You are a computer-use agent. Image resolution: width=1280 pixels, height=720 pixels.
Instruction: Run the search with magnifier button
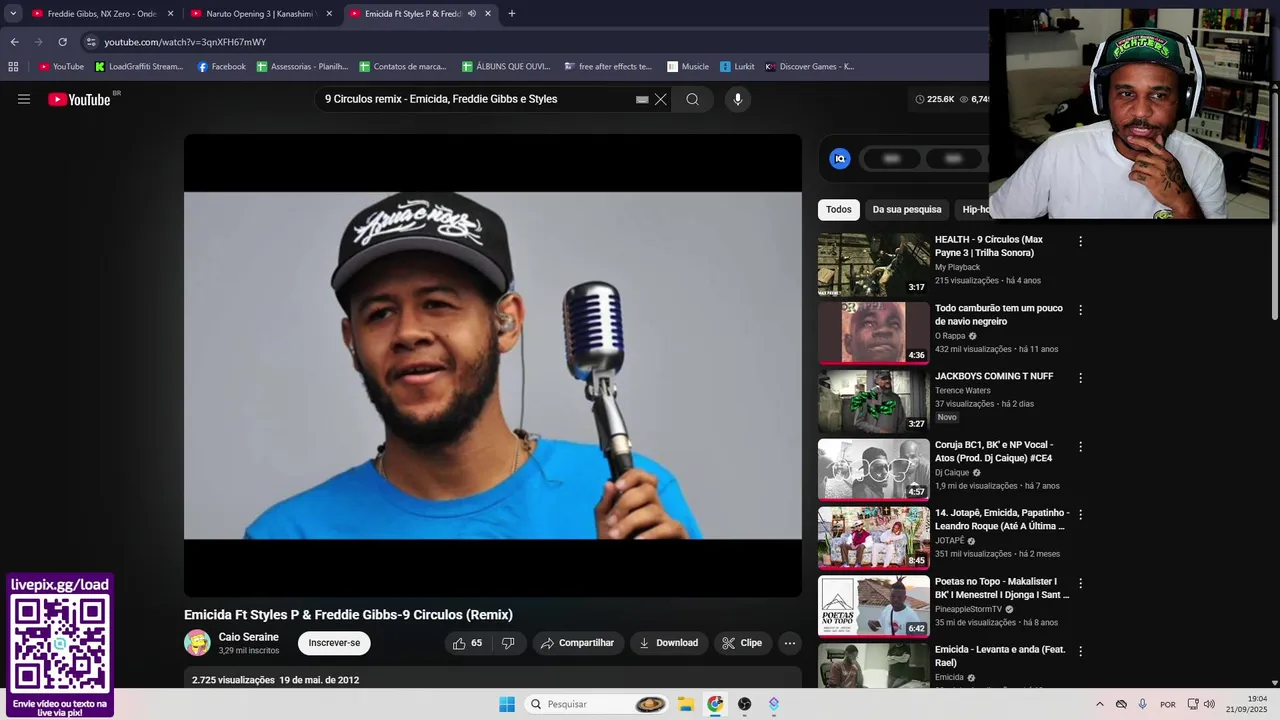[x=692, y=99]
